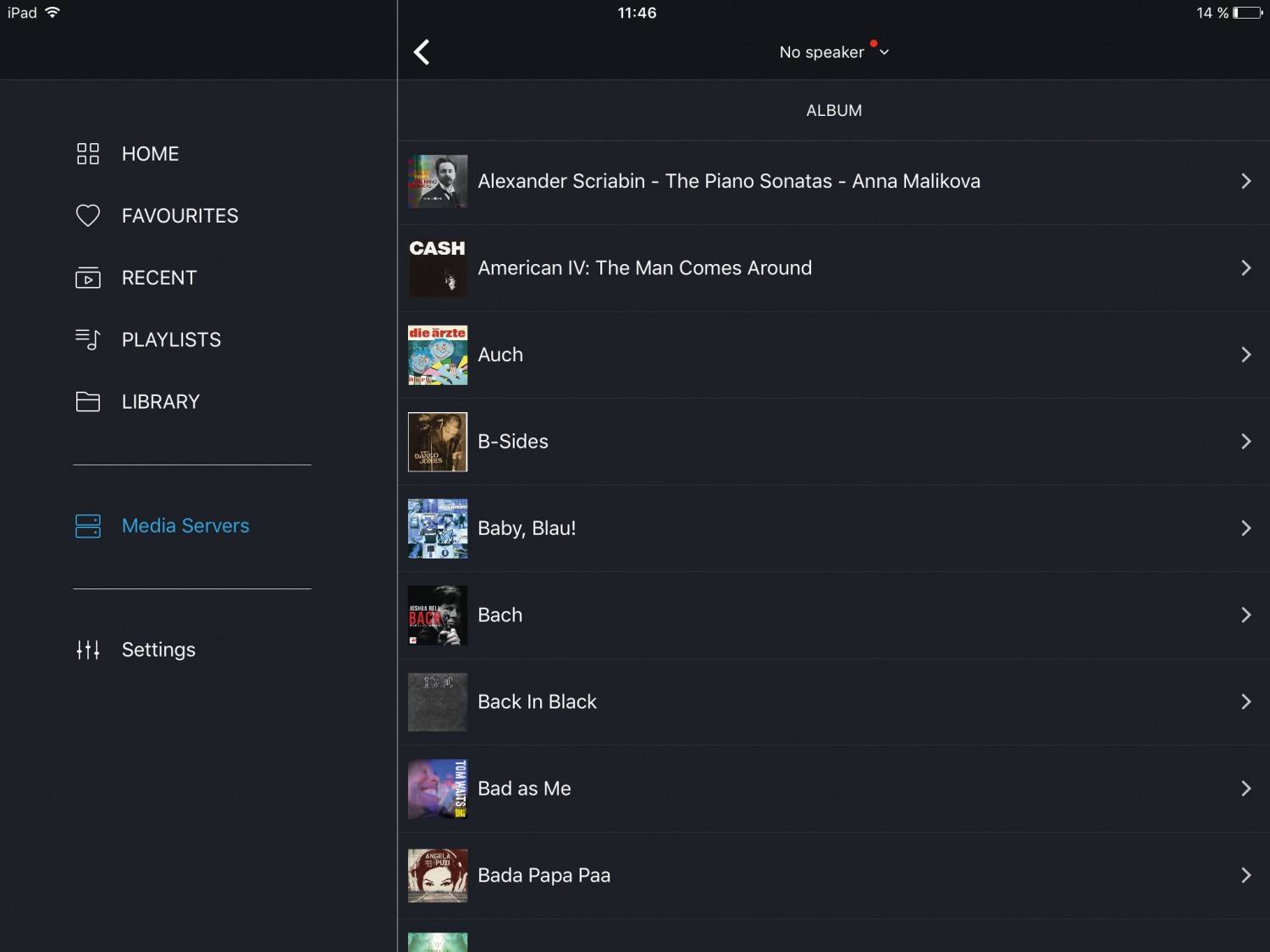Open chevron for American IV album
The height and width of the screenshot is (952, 1270).
click(1246, 268)
